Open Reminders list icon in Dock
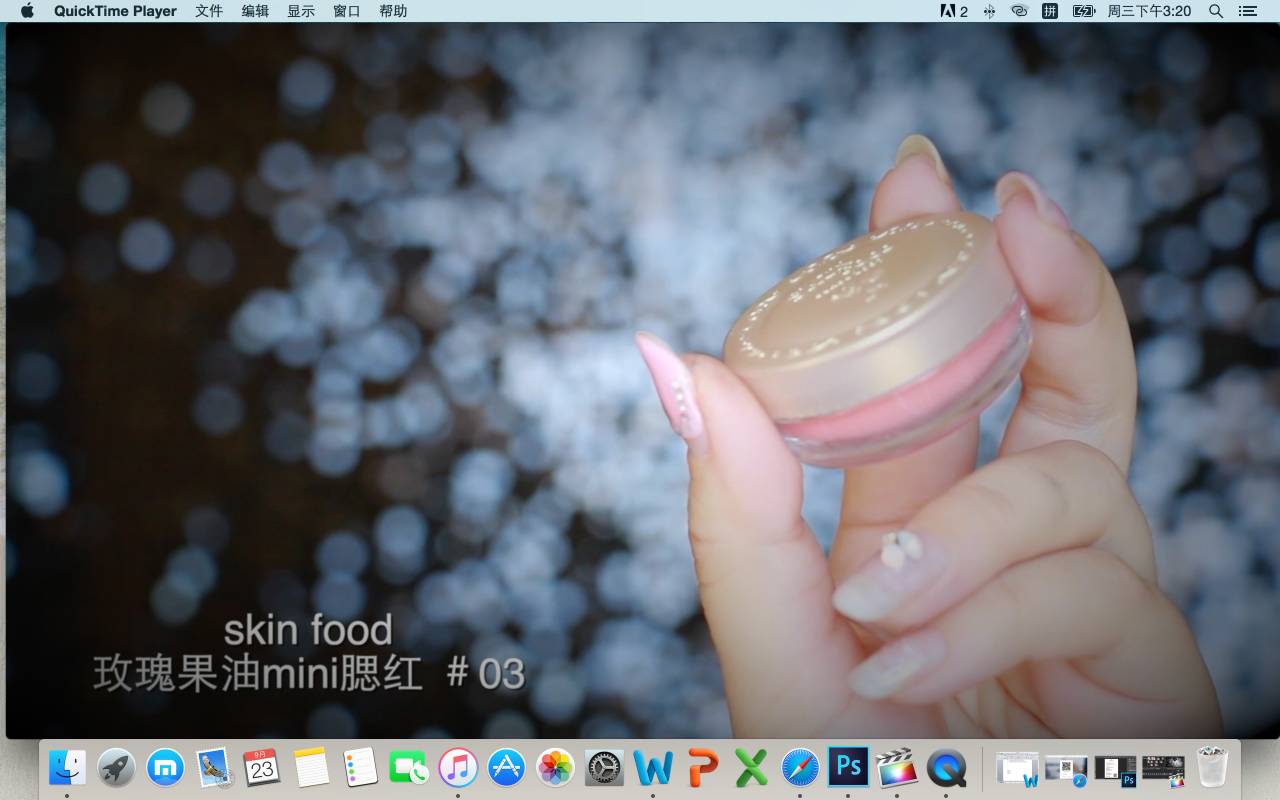This screenshot has height=800, width=1280. 360,768
